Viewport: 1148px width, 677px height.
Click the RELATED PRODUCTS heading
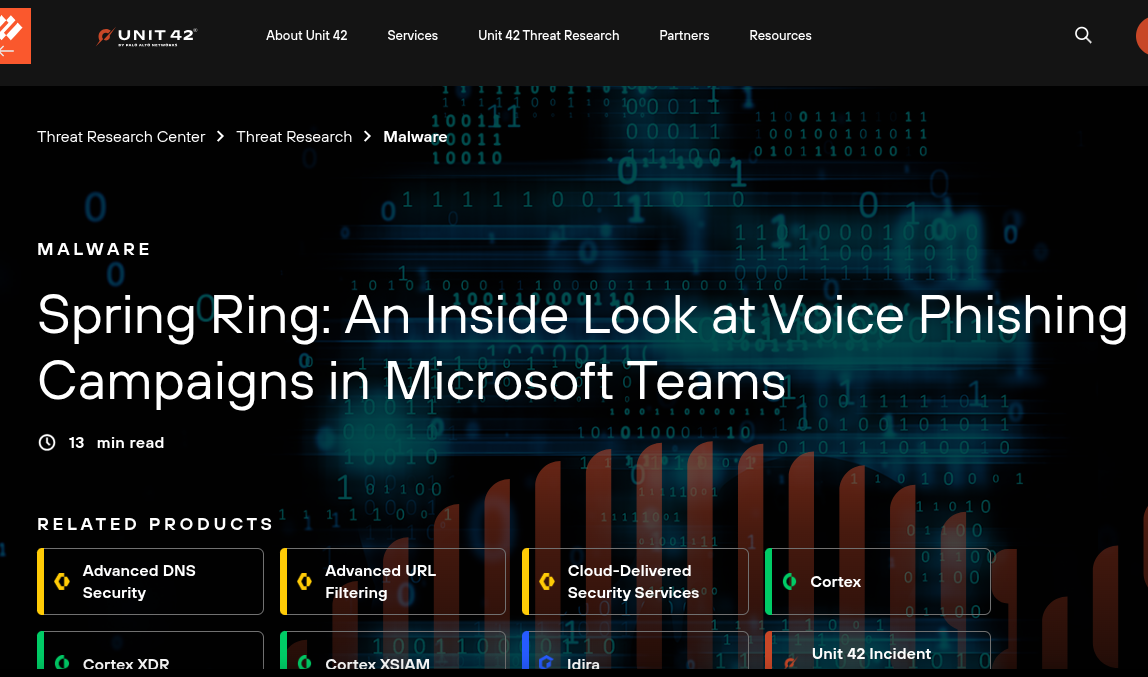point(155,524)
